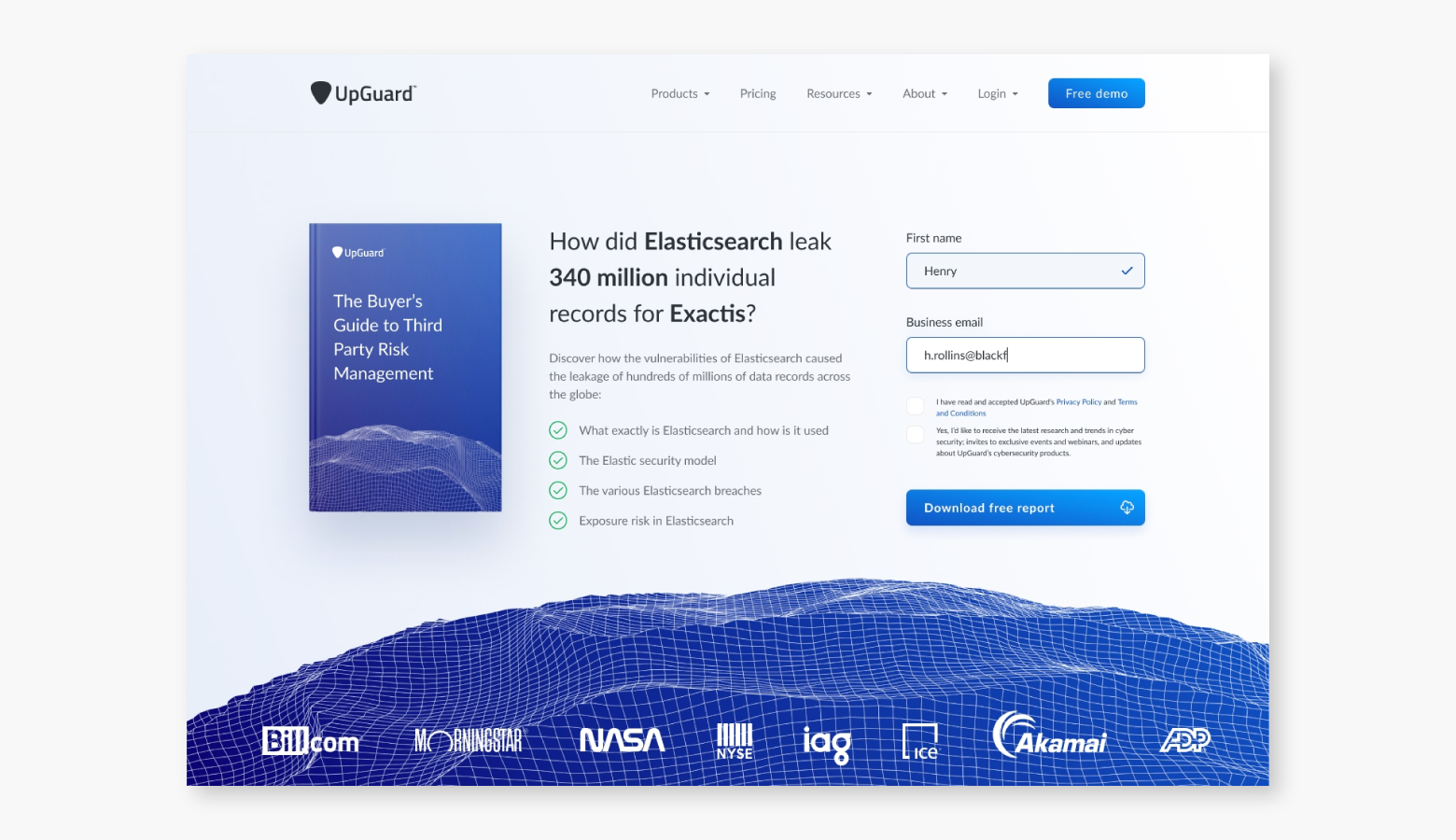Click into the Business email field

click(1025, 355)
